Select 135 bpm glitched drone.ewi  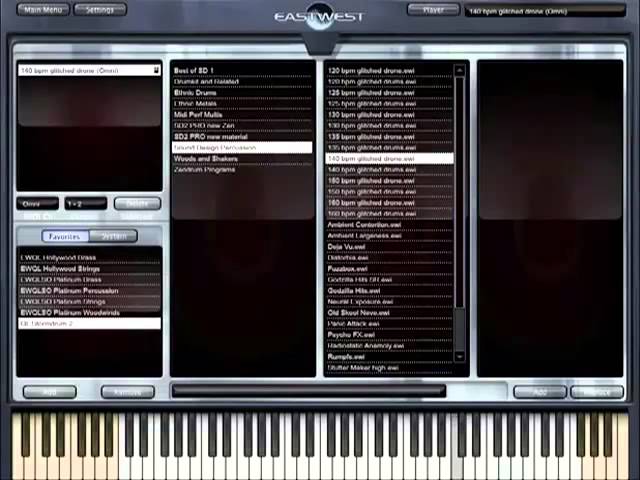click(x=389, y=136)
